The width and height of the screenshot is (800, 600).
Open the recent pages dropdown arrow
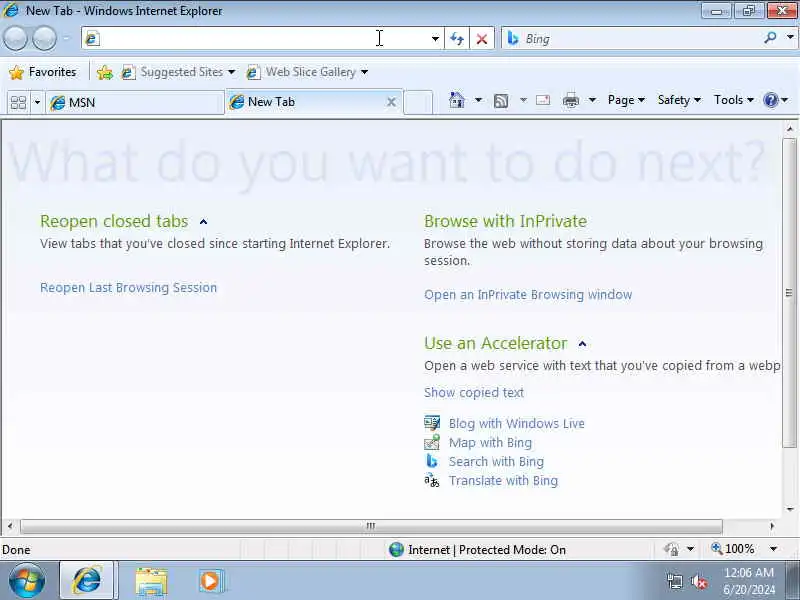pyautogui.click(x=66, y=38)
